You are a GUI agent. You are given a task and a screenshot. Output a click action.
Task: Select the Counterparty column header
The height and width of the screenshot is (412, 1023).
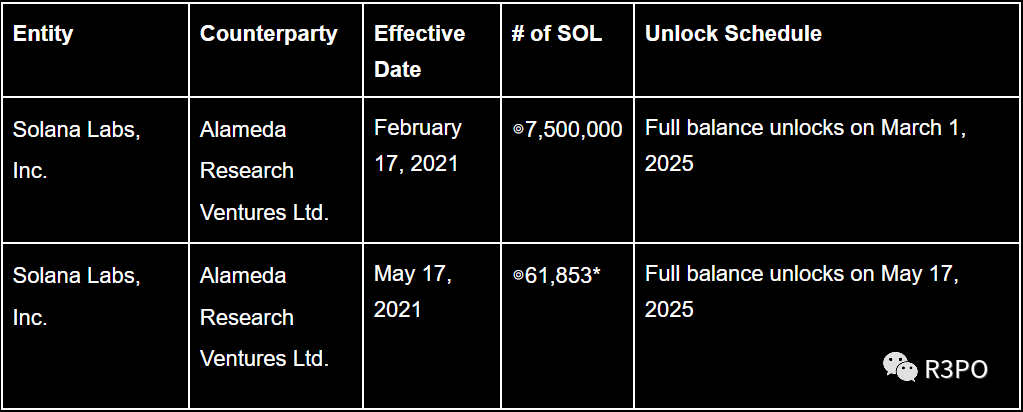pyautogui.click(x=269, y=34)
